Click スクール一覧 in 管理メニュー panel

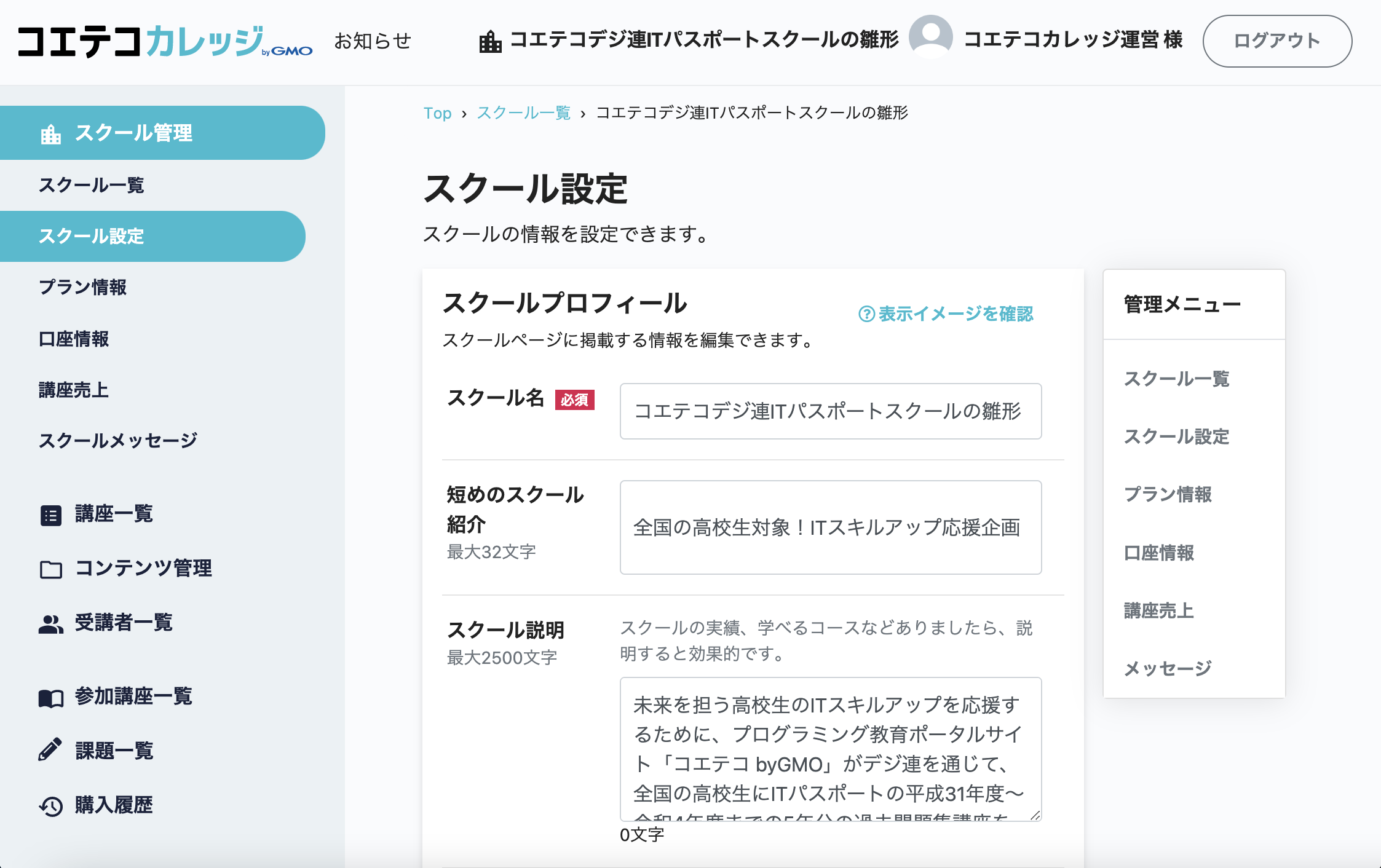pos(1176,379)
